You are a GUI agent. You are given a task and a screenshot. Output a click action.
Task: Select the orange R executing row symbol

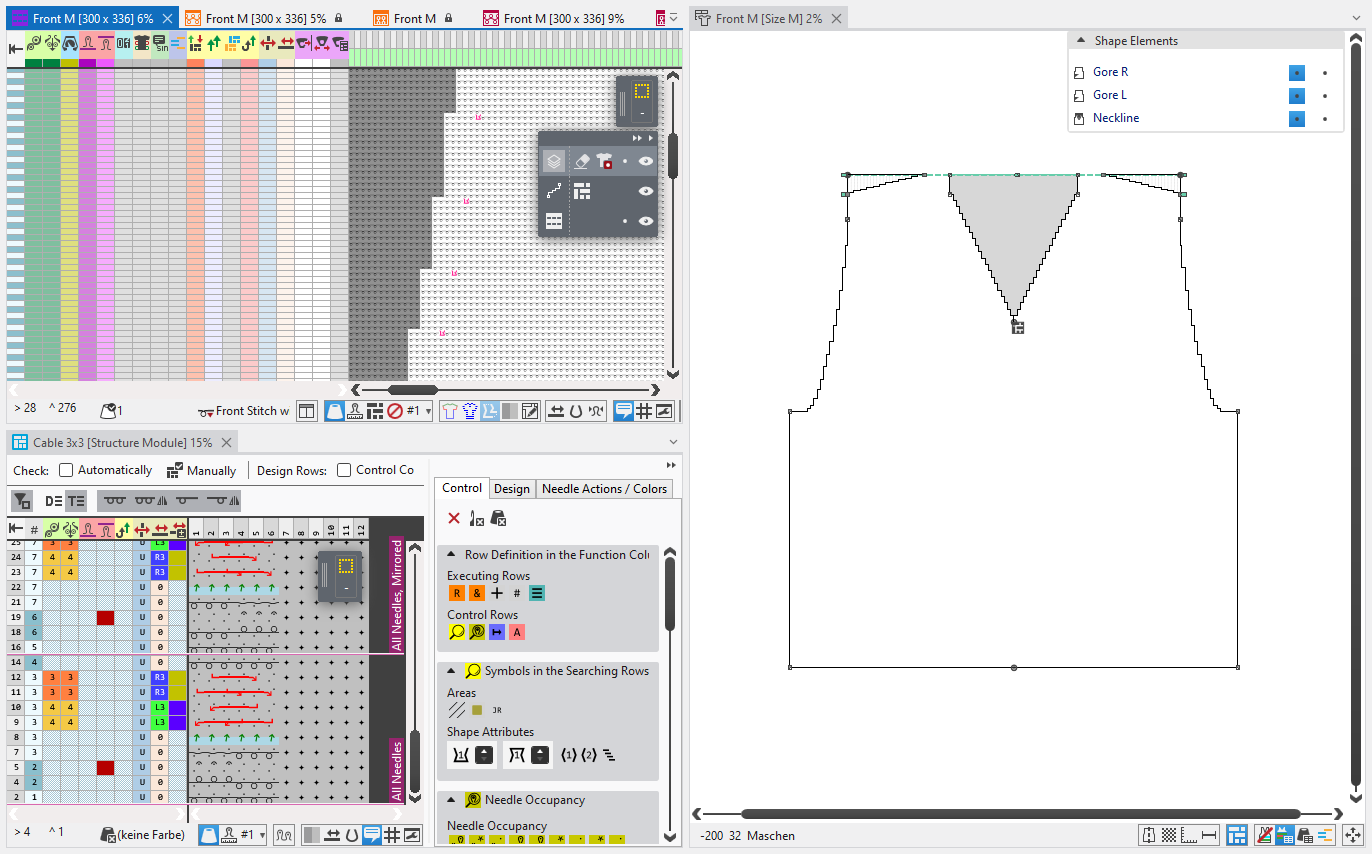457,593
